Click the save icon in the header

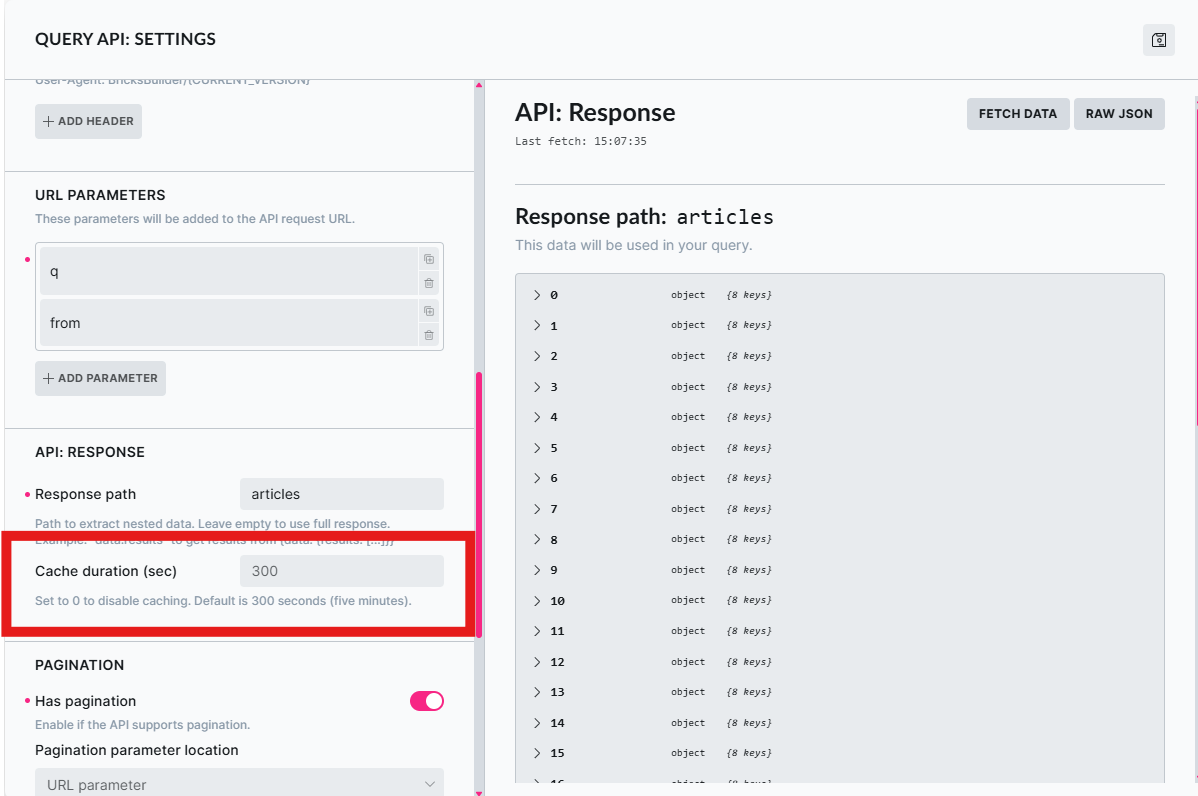click(x=1158, y=40)
